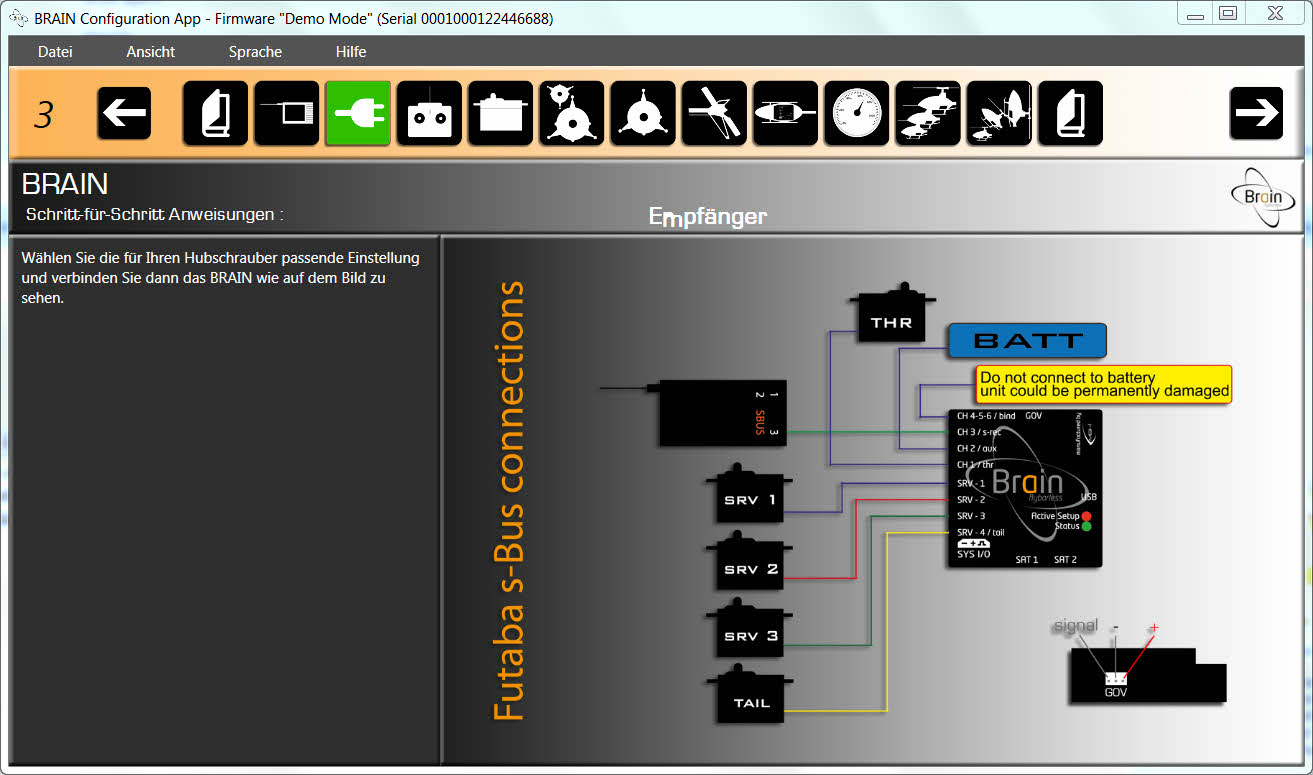Open the Ansicht menu

point(151,51)
